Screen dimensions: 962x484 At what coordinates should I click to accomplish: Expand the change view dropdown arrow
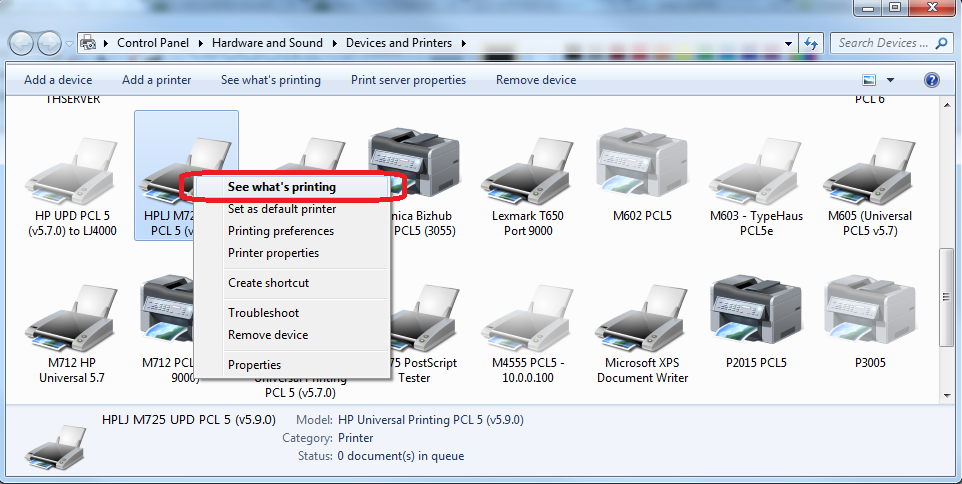(890, 80)
